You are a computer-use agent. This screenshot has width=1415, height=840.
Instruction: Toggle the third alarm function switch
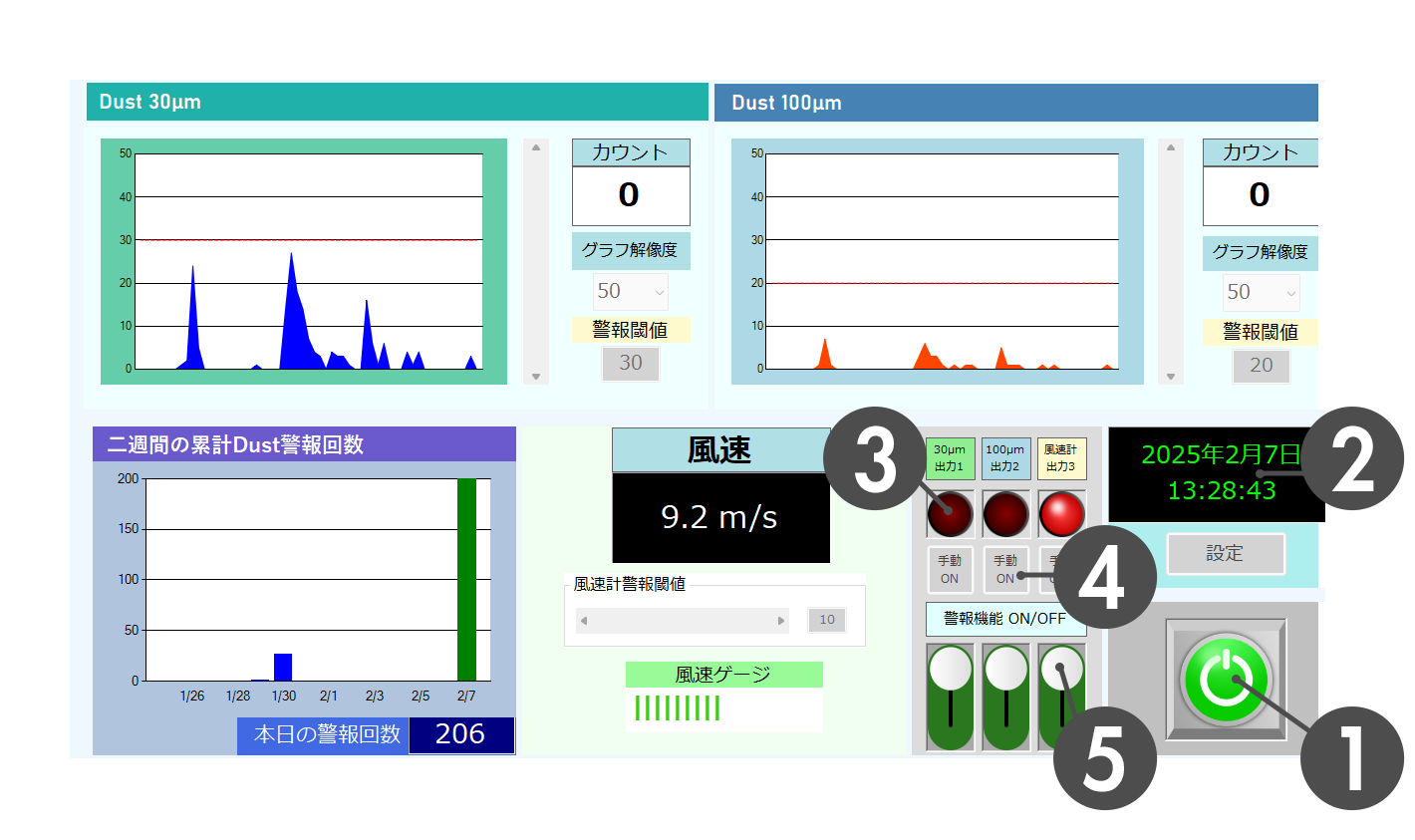click(1061, 697)
